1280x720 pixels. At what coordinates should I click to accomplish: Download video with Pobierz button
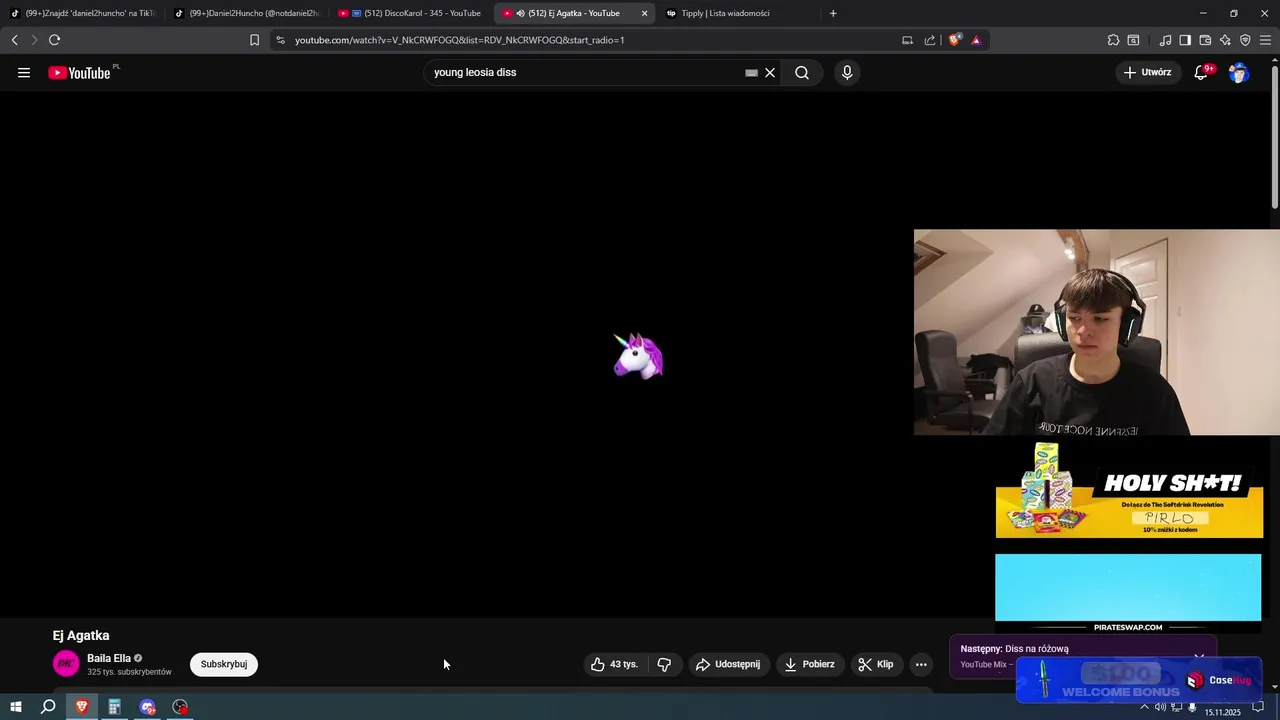click(810, 664)
